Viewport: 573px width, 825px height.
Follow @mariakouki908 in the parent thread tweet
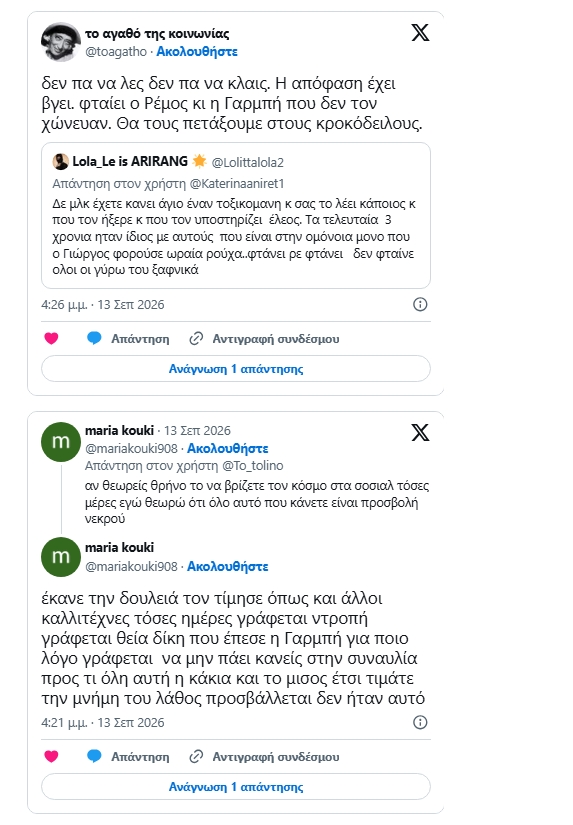[227, 448]
